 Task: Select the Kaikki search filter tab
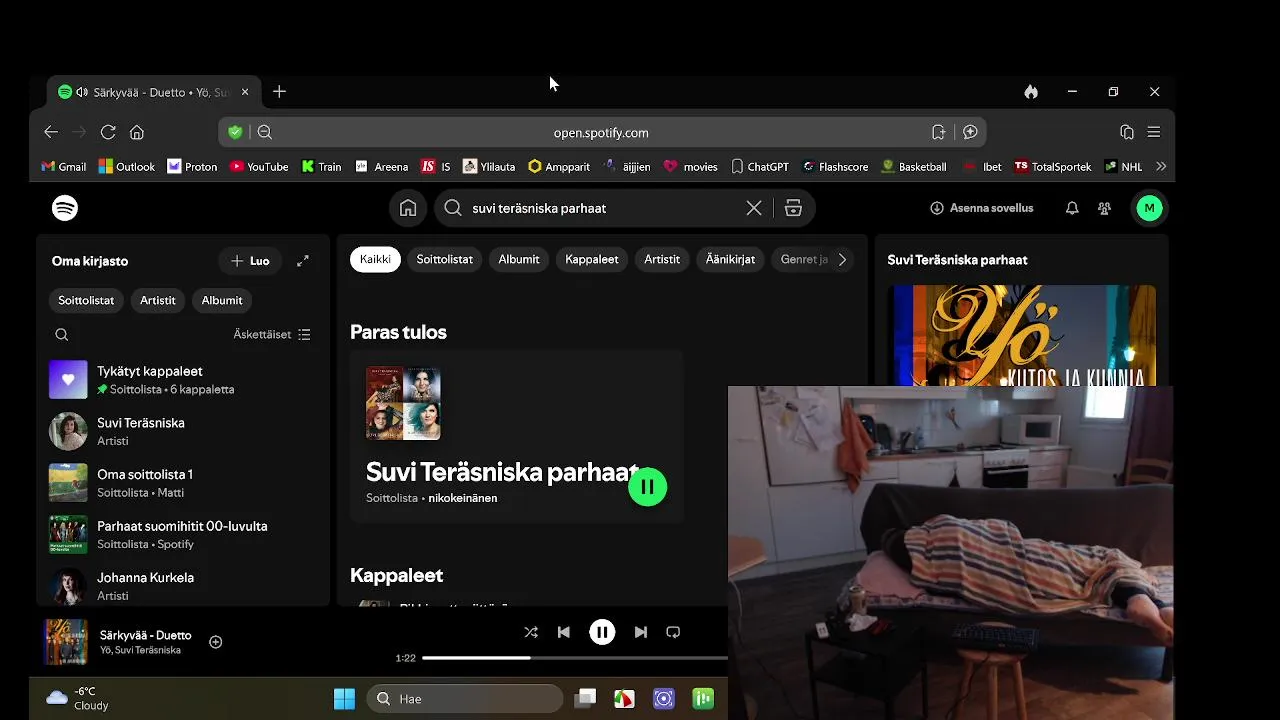click(375, 259)
